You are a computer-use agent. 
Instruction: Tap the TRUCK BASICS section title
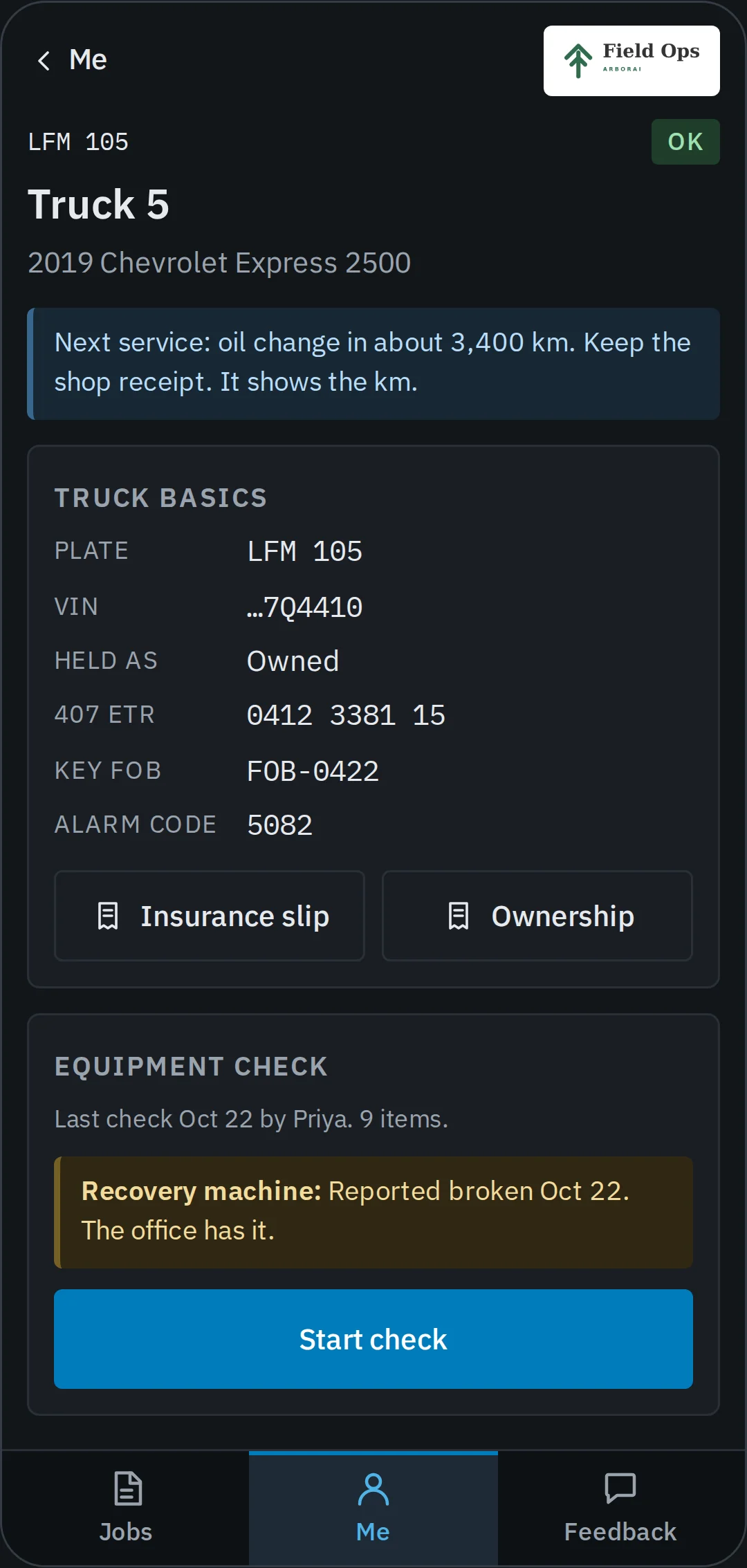coord(160,498)
